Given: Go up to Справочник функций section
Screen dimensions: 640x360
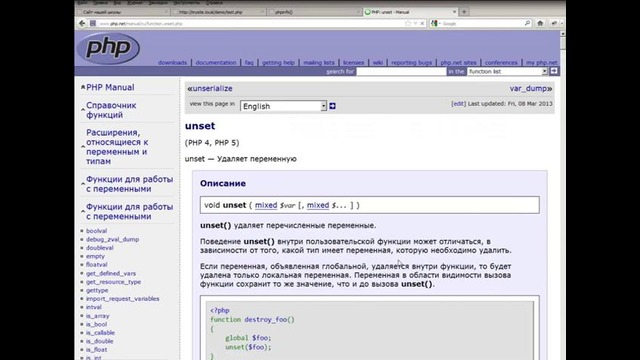Looking at the screenshot, I should pos(111,110).
